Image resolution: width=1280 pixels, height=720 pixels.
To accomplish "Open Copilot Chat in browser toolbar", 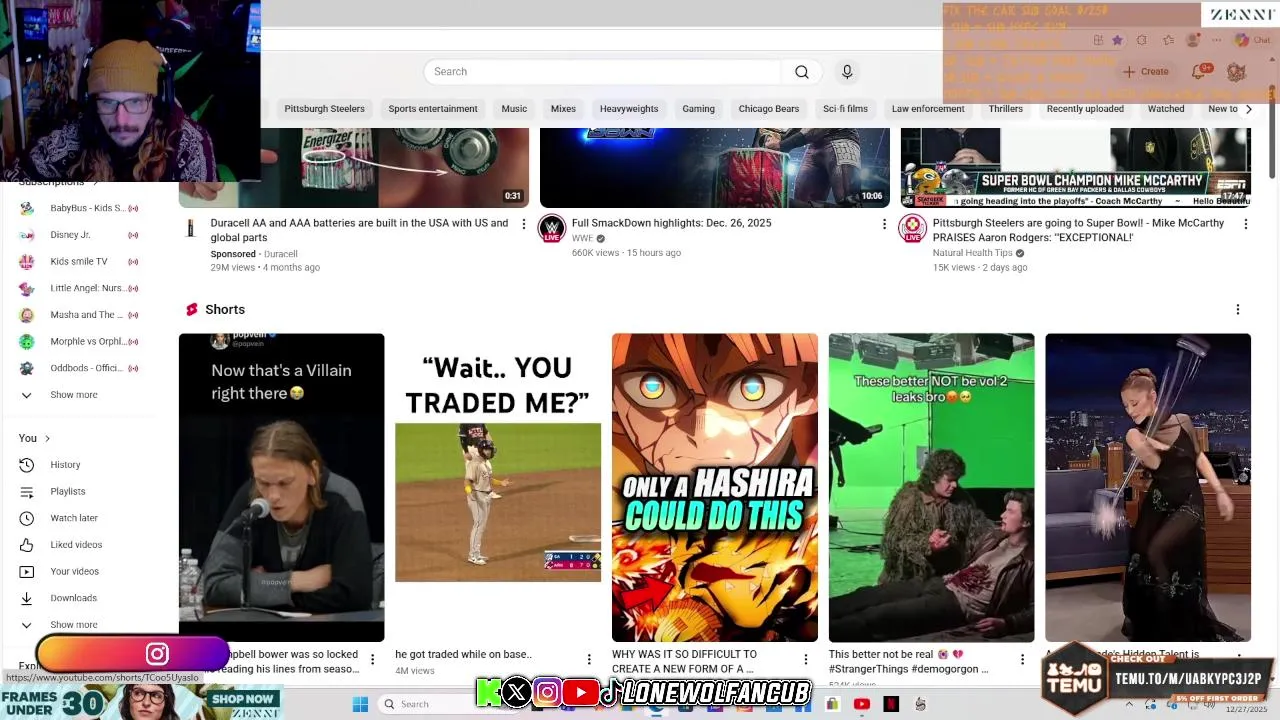I will [1254, 41].
